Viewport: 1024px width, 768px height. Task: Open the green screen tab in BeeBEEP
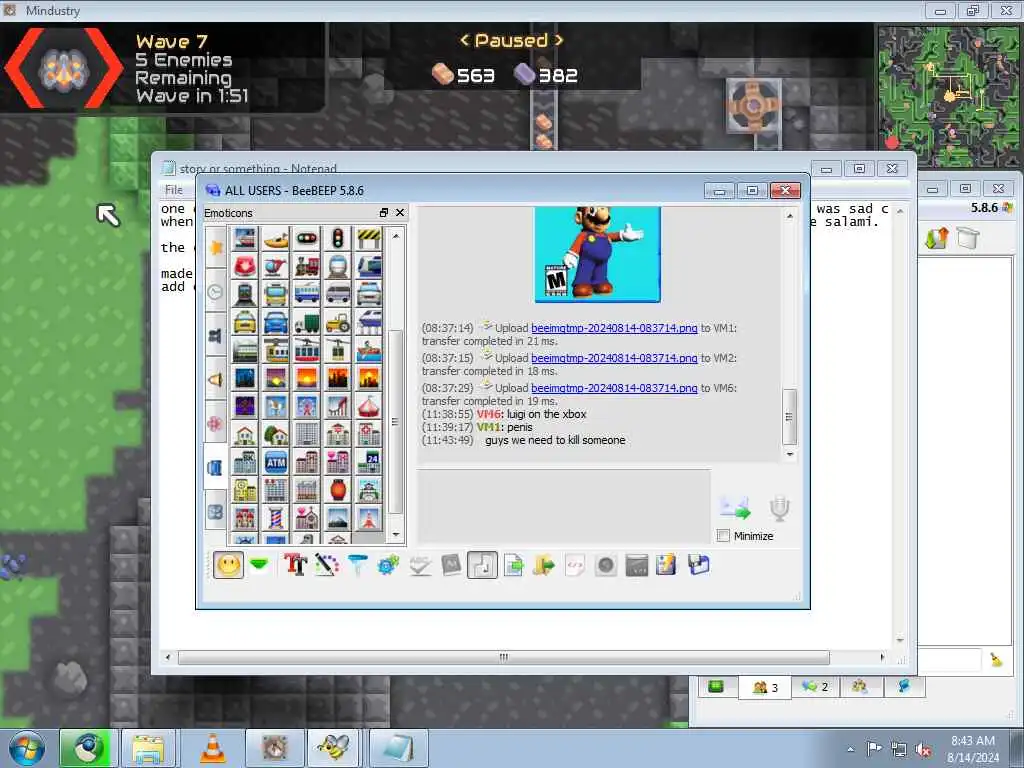716,687
